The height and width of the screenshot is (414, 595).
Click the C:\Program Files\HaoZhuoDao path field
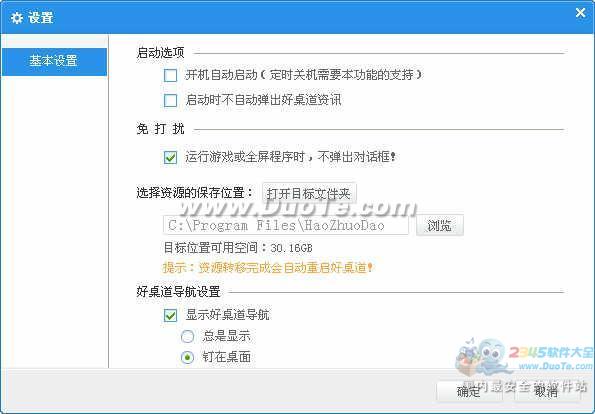[x=286, y=225]
